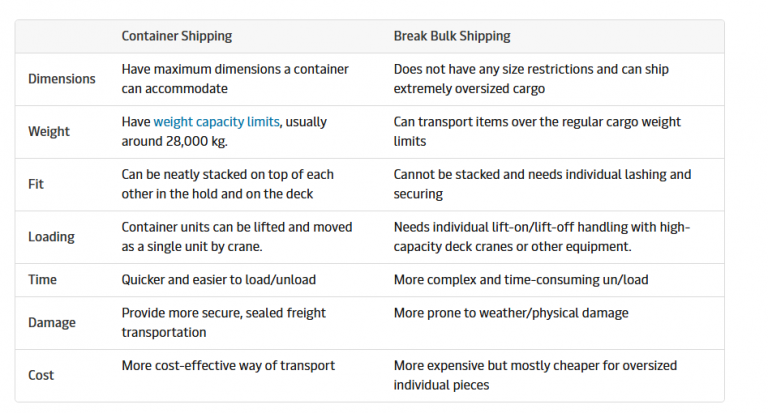768x413 pixels.
Task: Select the "Weight" row label
Action: [50, 132]
